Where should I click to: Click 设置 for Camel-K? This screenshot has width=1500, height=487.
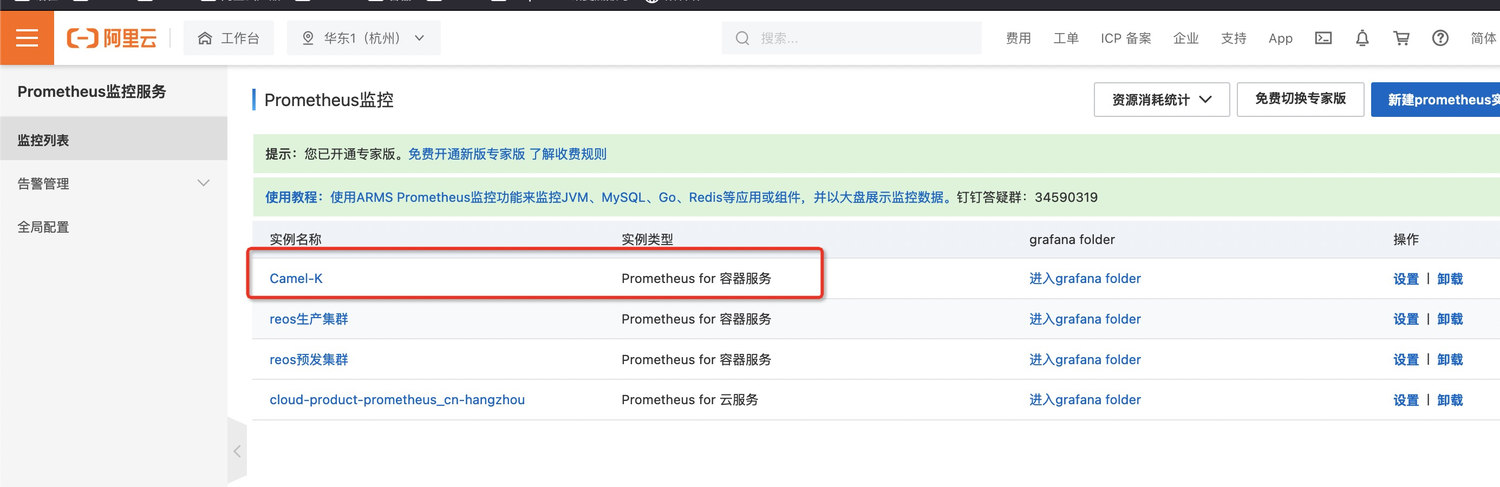click(1406, 279)
